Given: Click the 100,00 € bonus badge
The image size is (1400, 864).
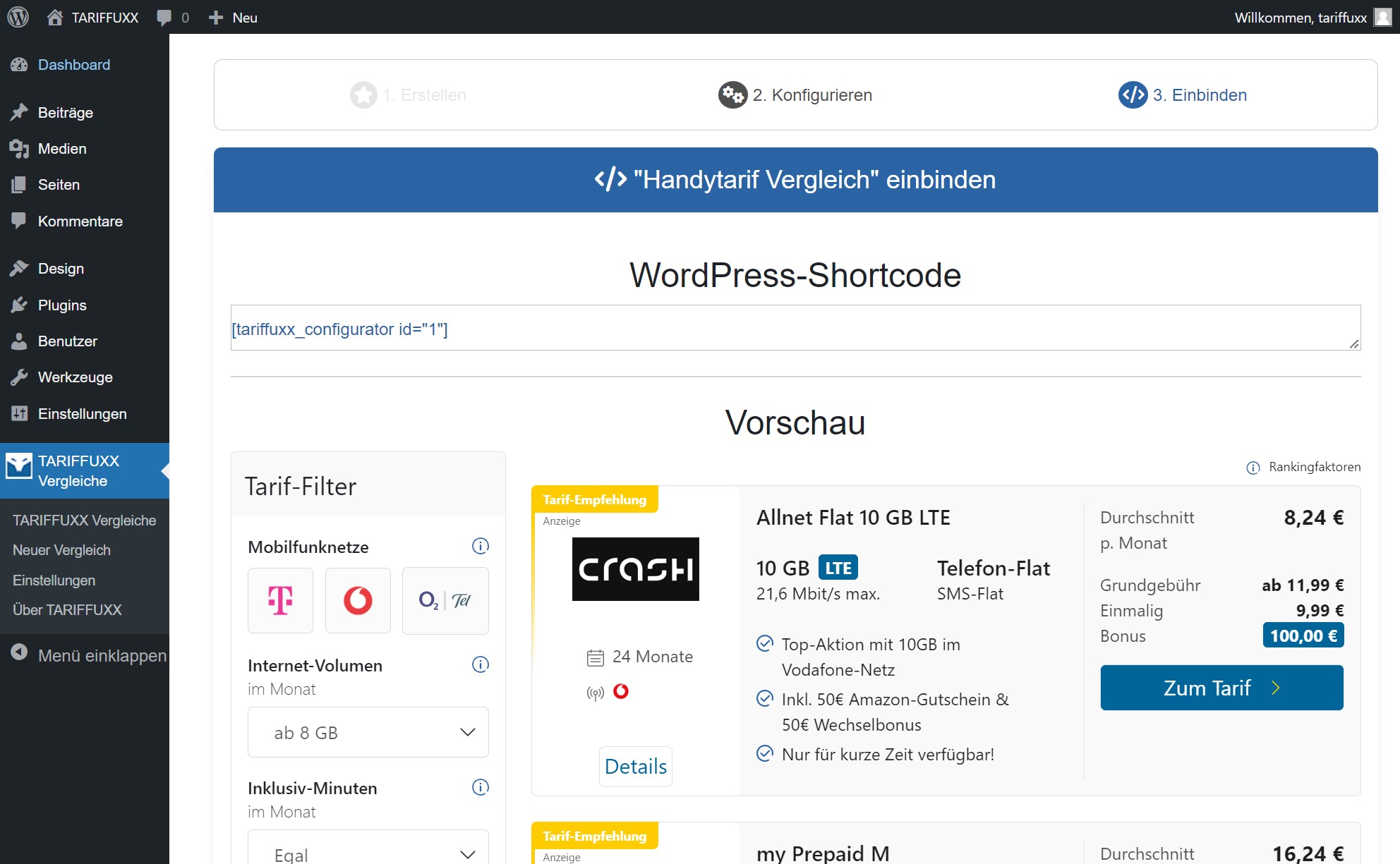Looking at the screenshot, I should [x=1303, y=635].
